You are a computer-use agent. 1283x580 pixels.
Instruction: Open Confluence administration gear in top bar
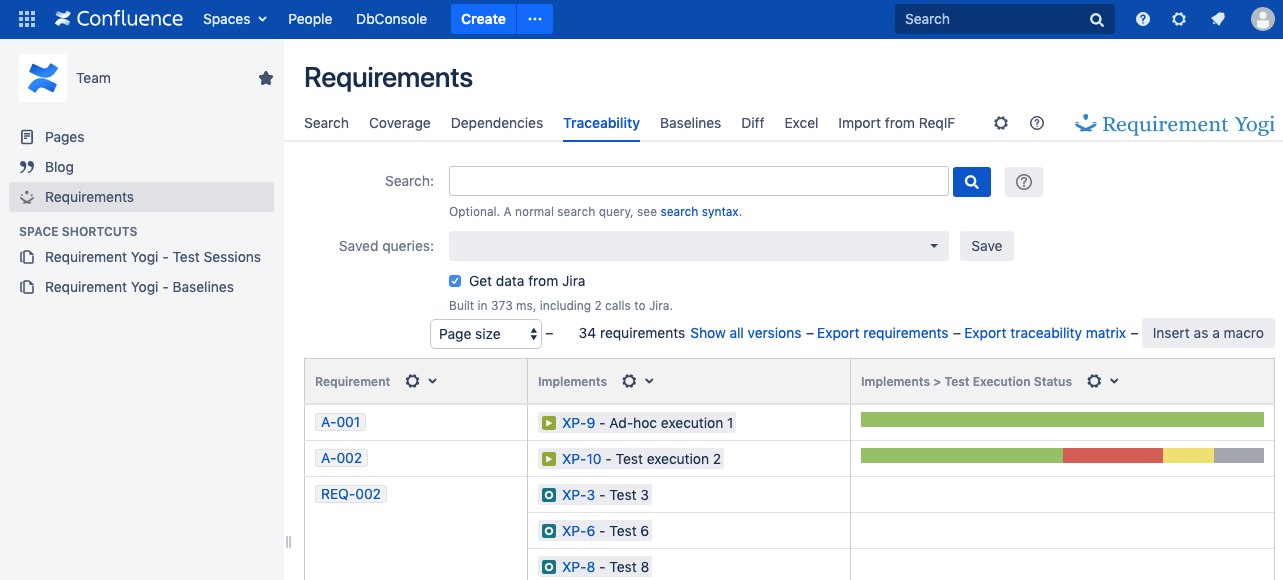[1179, 19]
